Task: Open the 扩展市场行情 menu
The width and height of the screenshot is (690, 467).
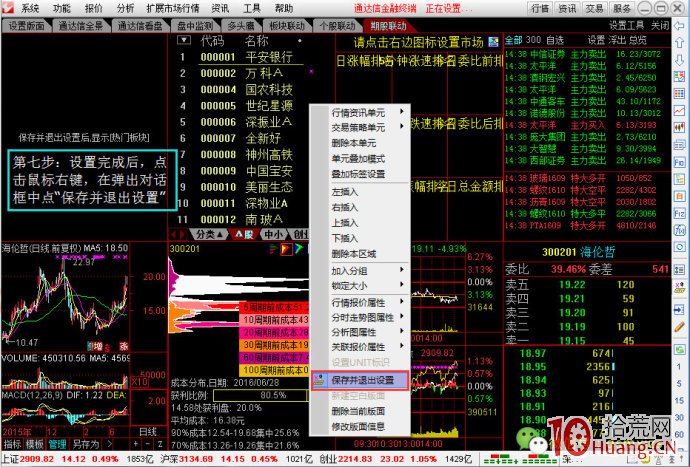Action: tap(172, 8)
